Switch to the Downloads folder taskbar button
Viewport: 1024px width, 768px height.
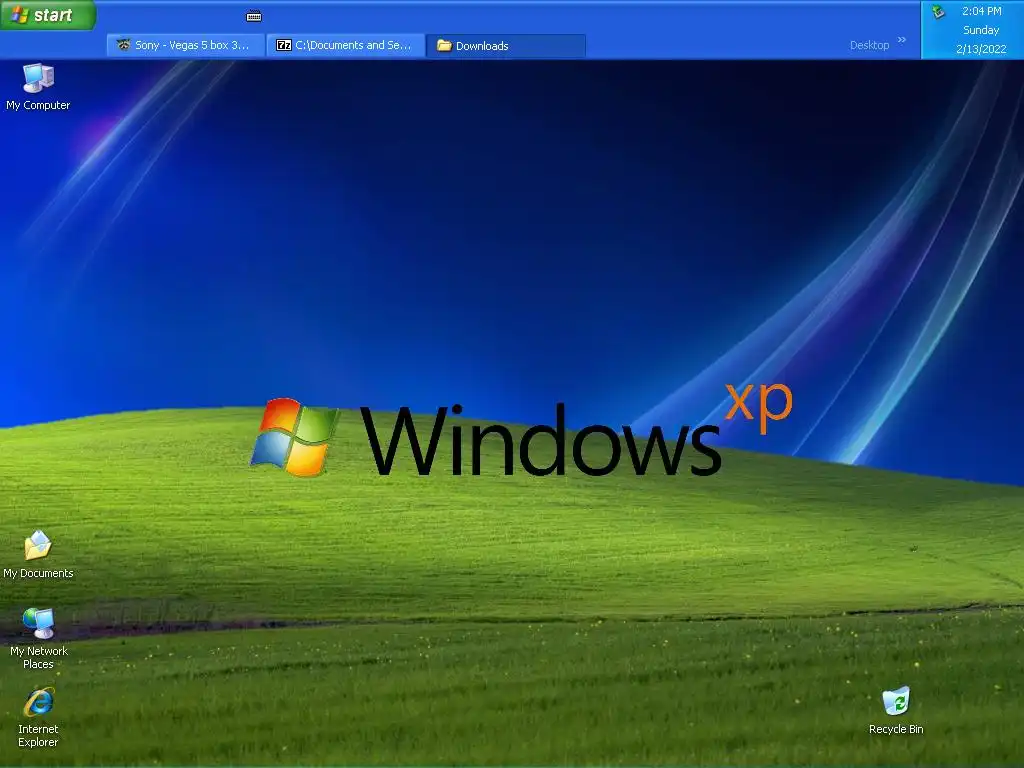coord(505,46)
